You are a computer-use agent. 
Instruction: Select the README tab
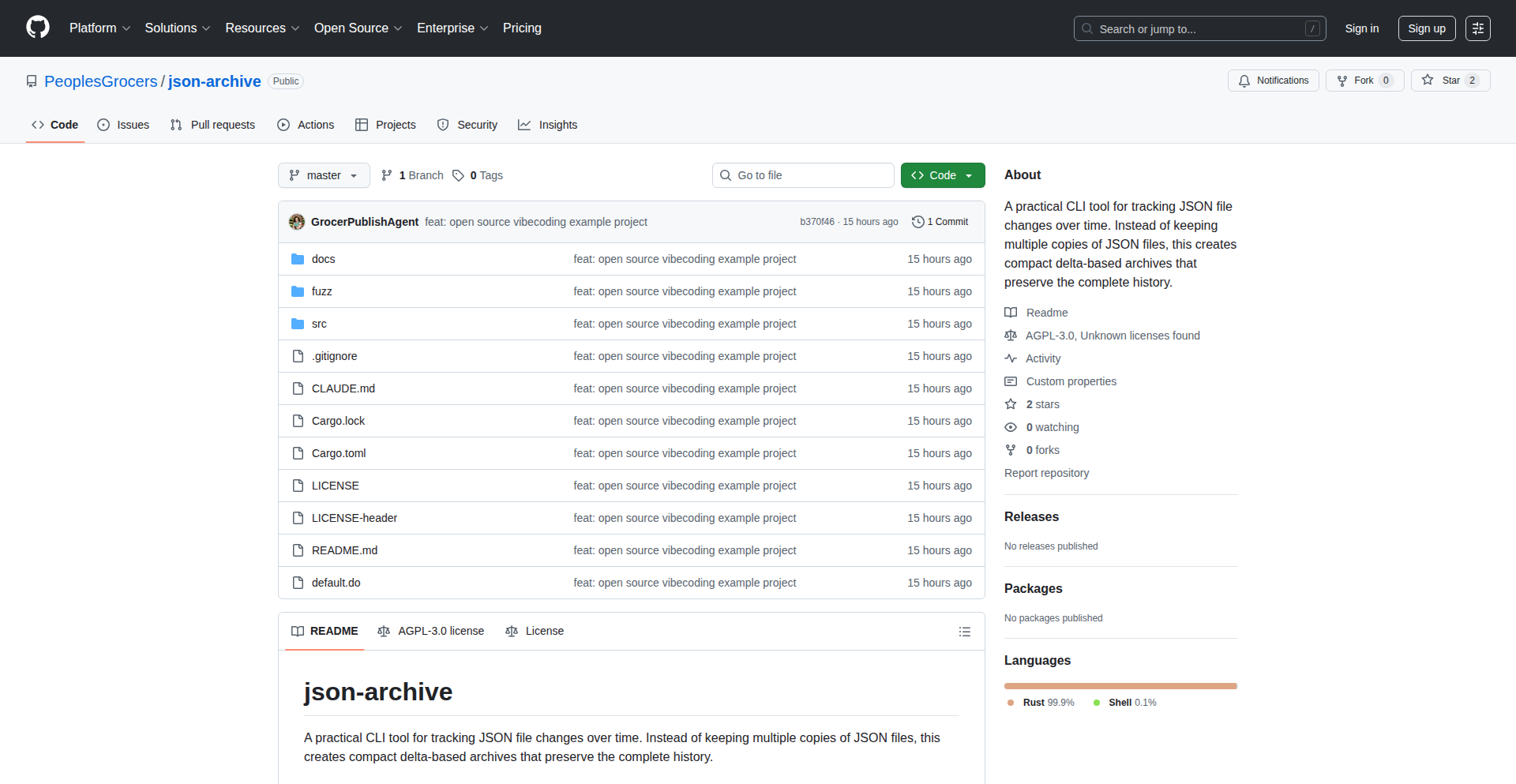[x=325, y=631]
